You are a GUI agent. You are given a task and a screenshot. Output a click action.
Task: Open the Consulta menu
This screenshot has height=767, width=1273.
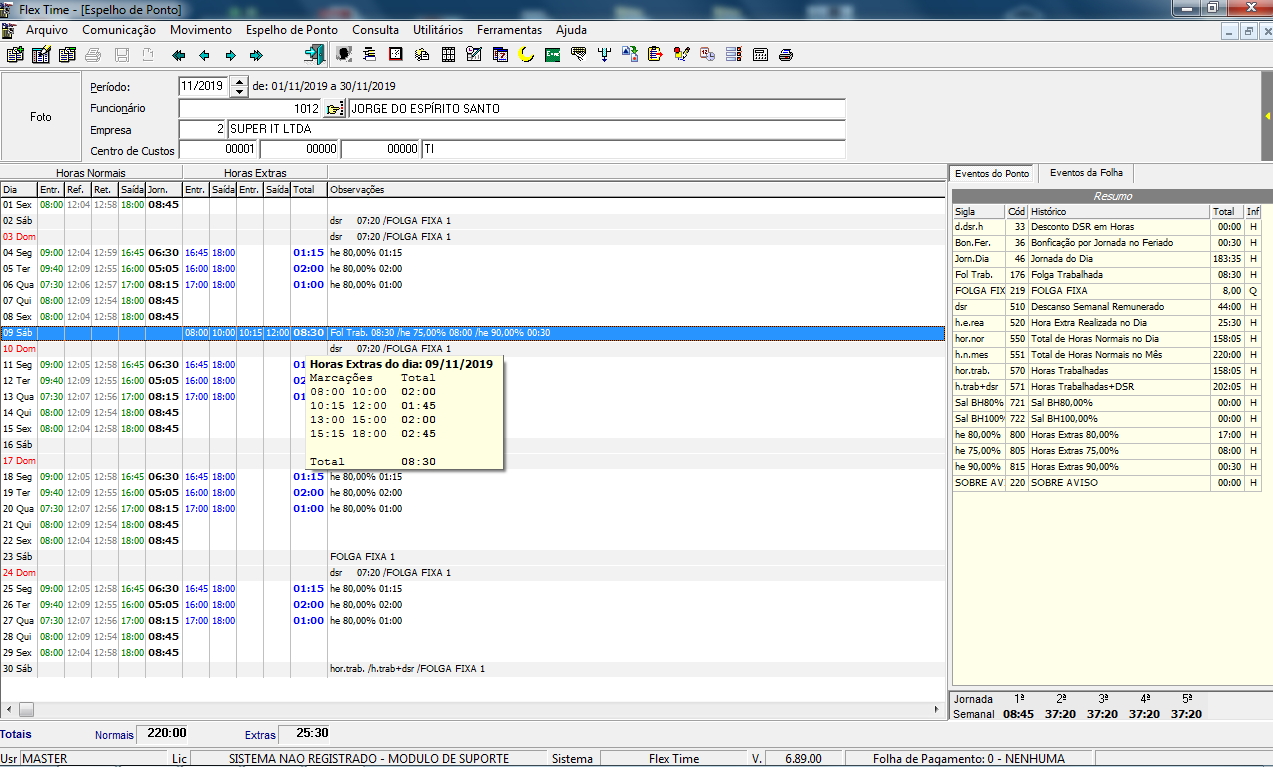(x=375, y=30)
